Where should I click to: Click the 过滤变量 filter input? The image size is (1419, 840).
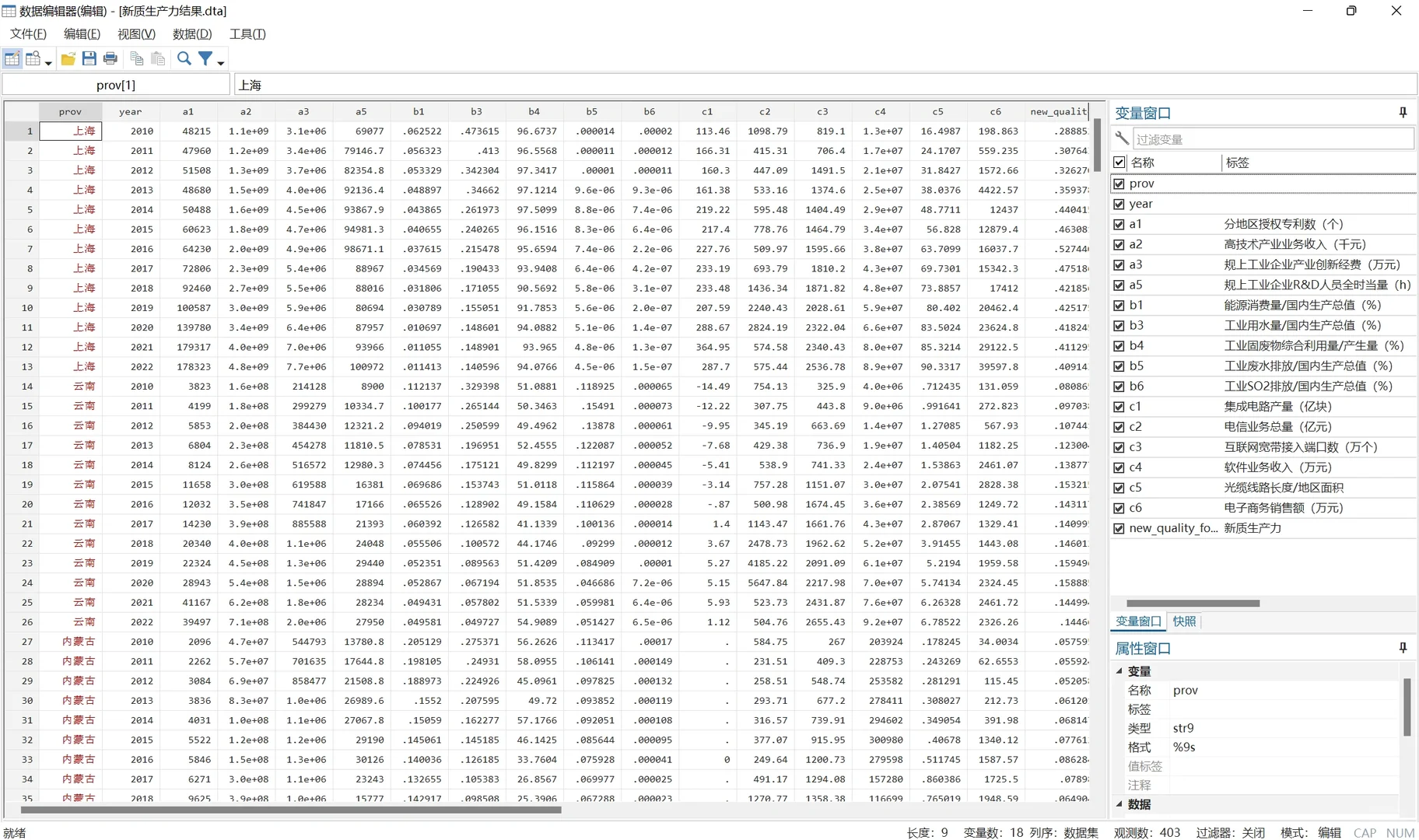(1274, 139)
